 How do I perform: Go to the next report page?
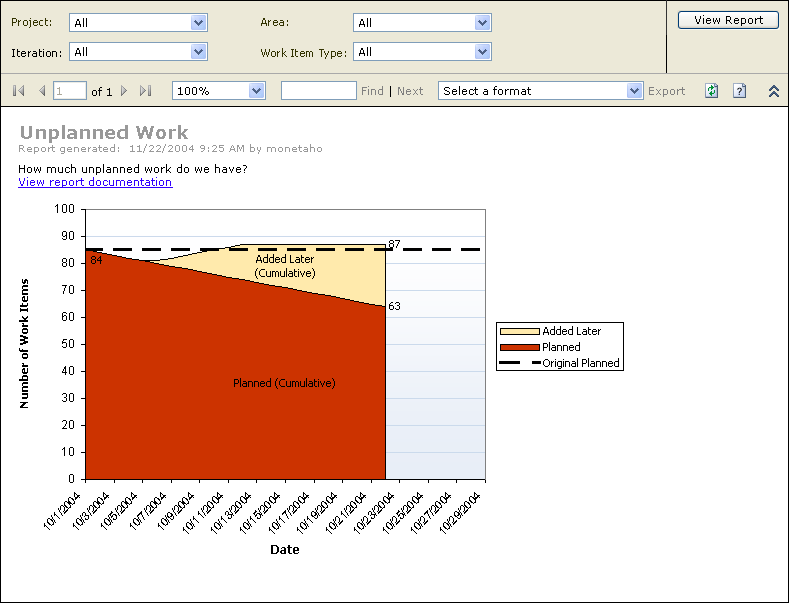click(x=124, y=91)
